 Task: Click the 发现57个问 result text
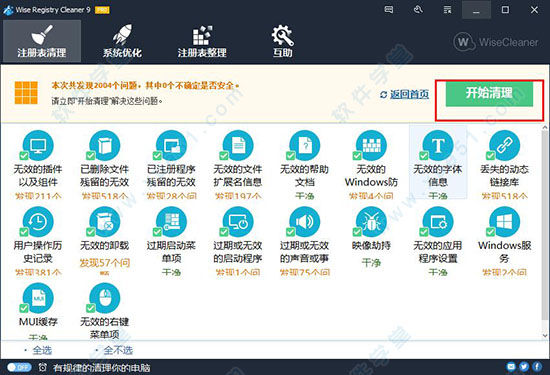pos(105,263)
